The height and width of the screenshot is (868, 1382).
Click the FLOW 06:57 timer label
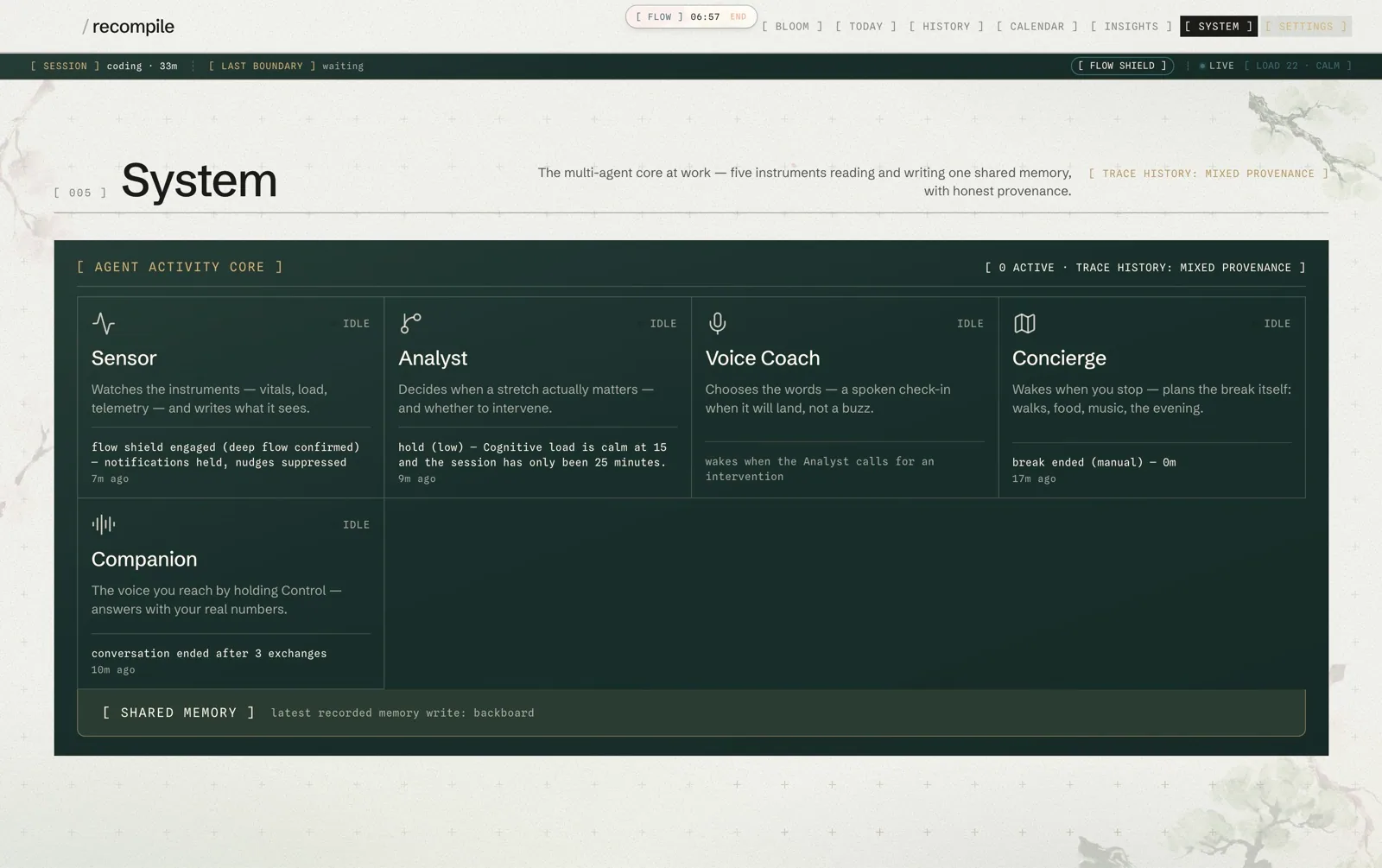point(678,17)
